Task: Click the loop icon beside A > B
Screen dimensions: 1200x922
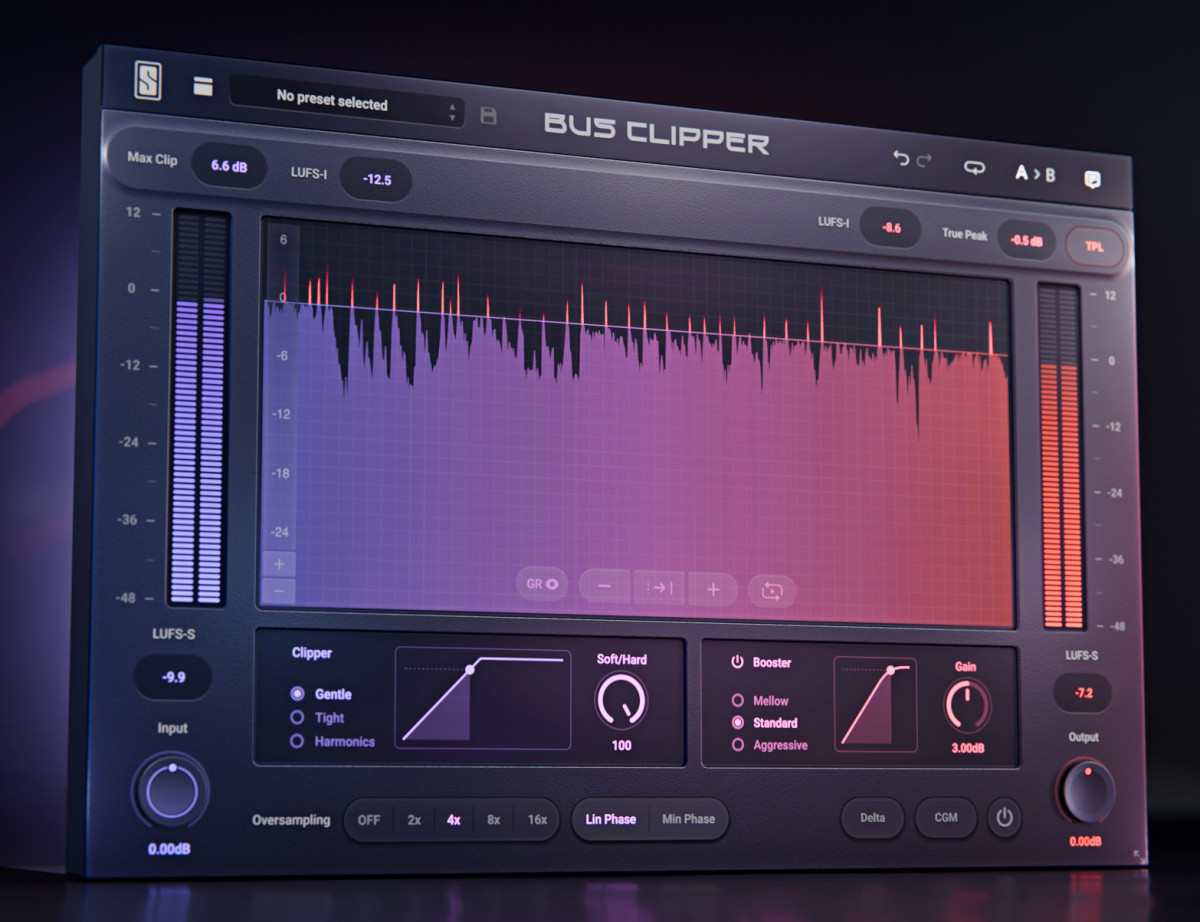Action: (x=973, y=168)
